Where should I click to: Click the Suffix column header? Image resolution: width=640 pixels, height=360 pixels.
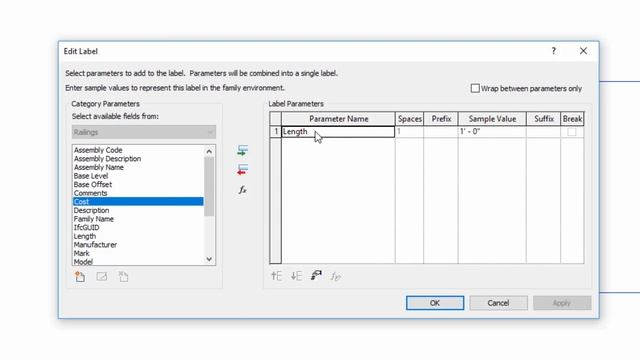pos(544,119)
